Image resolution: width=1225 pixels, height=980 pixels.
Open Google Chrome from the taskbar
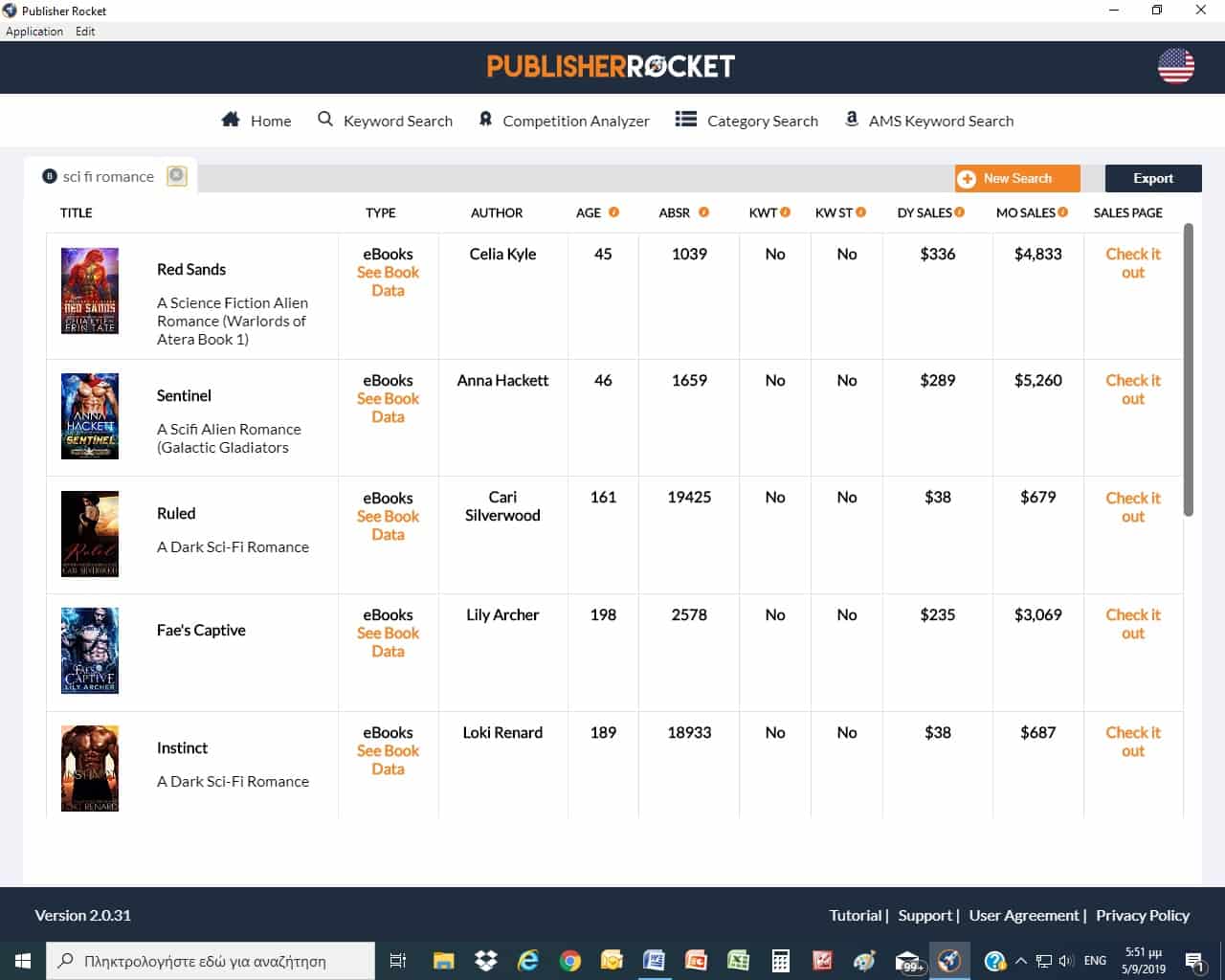pyautogui.click(x=570, y=960)
